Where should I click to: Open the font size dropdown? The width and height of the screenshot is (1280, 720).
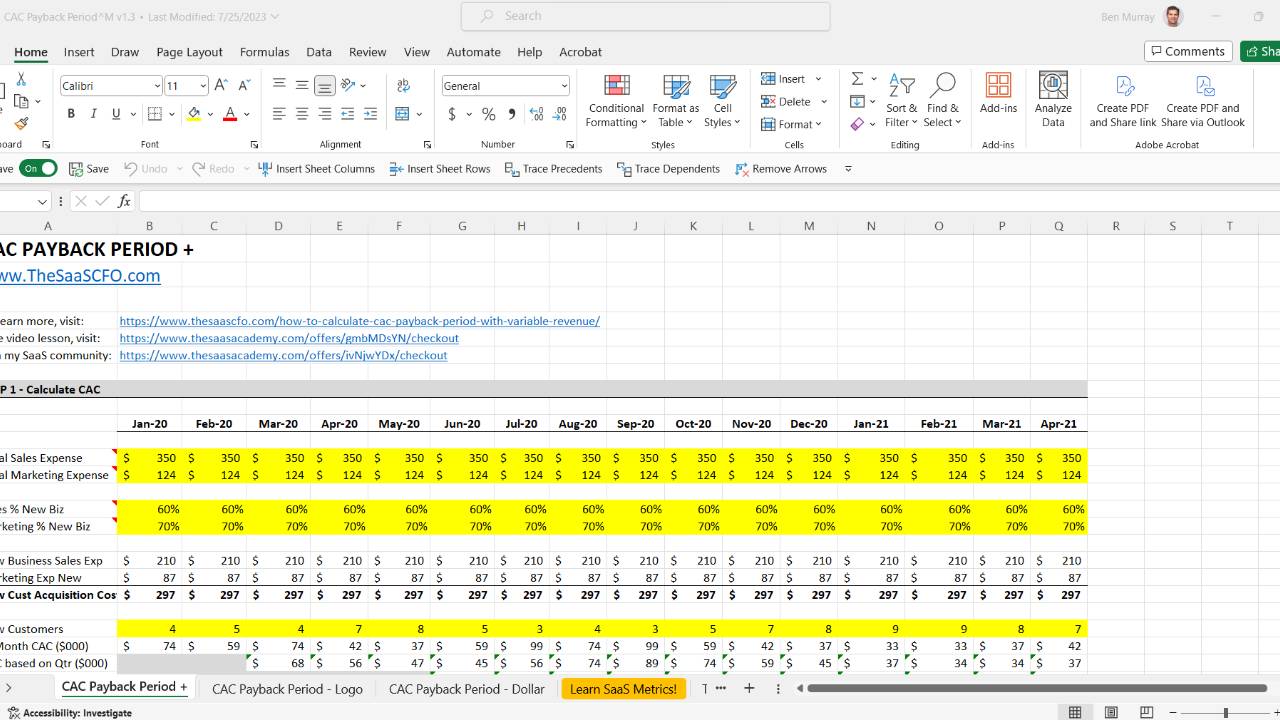pyautogui.click(x=203, y=86)
